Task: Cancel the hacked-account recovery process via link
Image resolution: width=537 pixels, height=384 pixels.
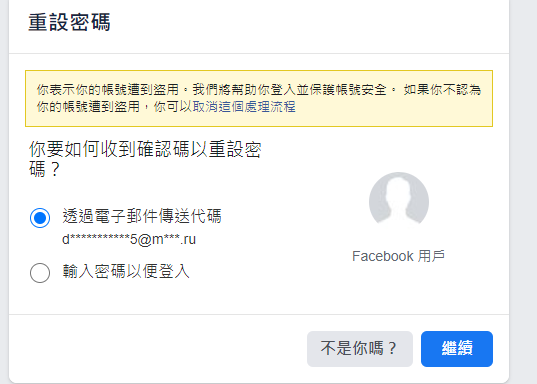Action: point(244,107)
